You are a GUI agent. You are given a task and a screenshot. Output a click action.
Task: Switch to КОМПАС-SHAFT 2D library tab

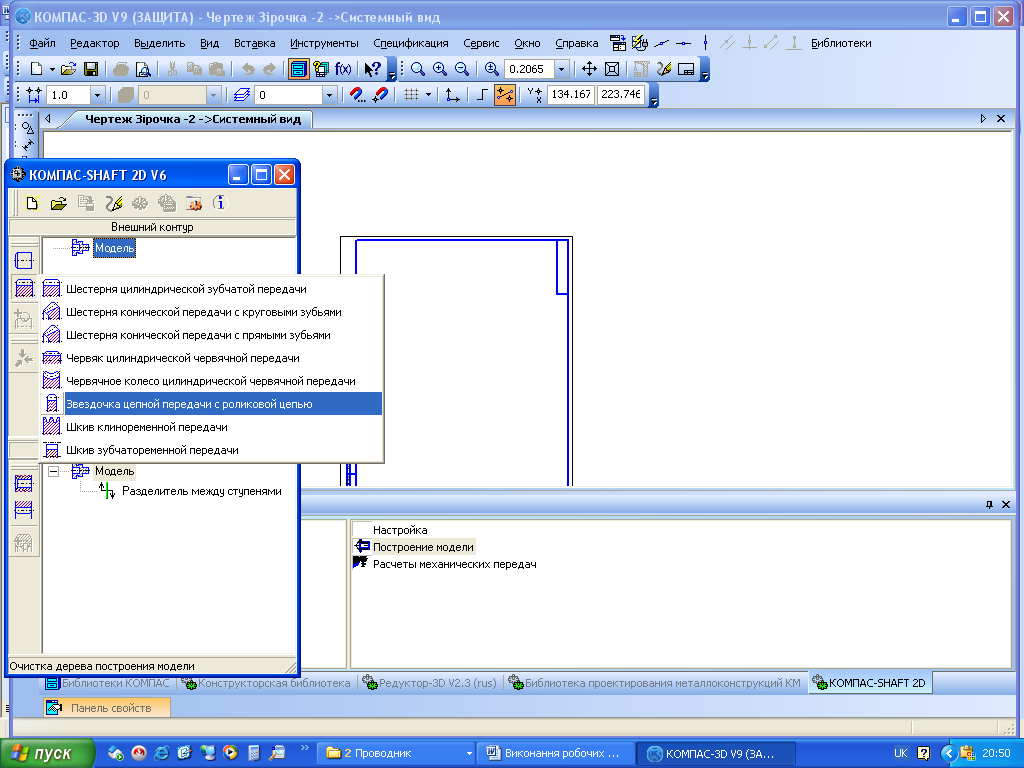click(x=869, y=683)
